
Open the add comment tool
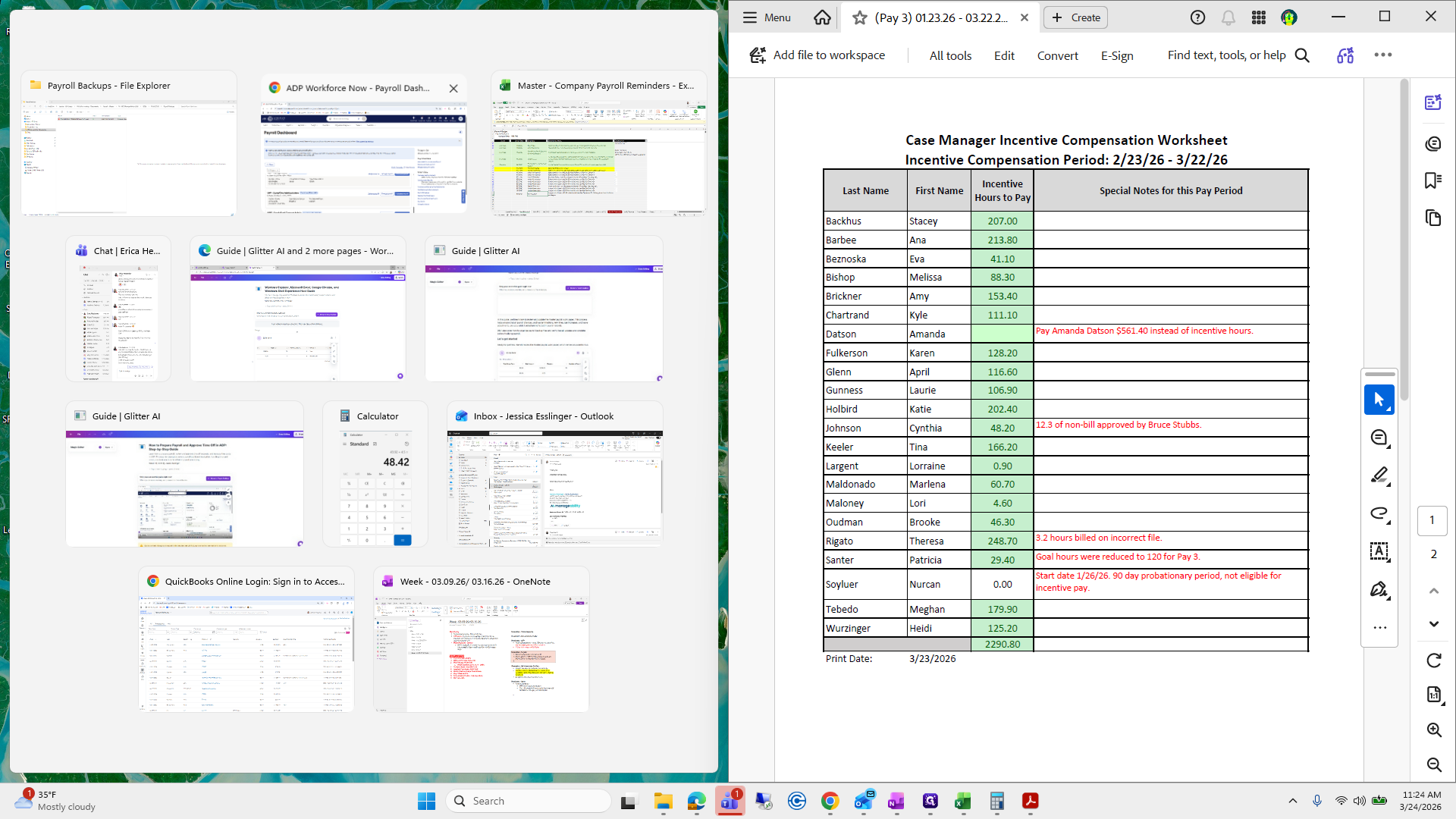pyautogui.click(x=1379, y=438)
